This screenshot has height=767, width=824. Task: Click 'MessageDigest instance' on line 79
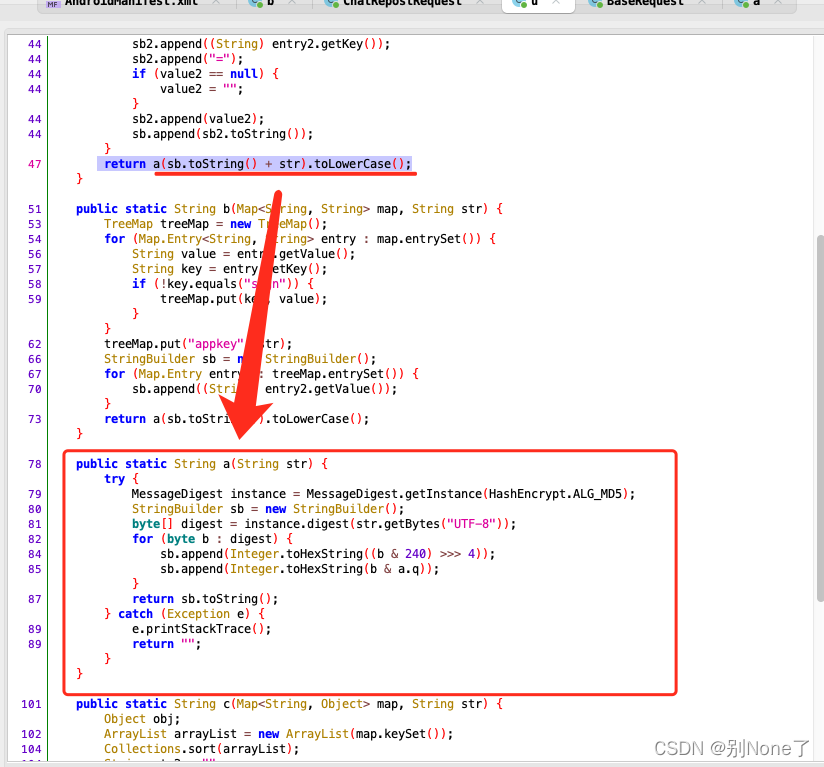[209, 494]
